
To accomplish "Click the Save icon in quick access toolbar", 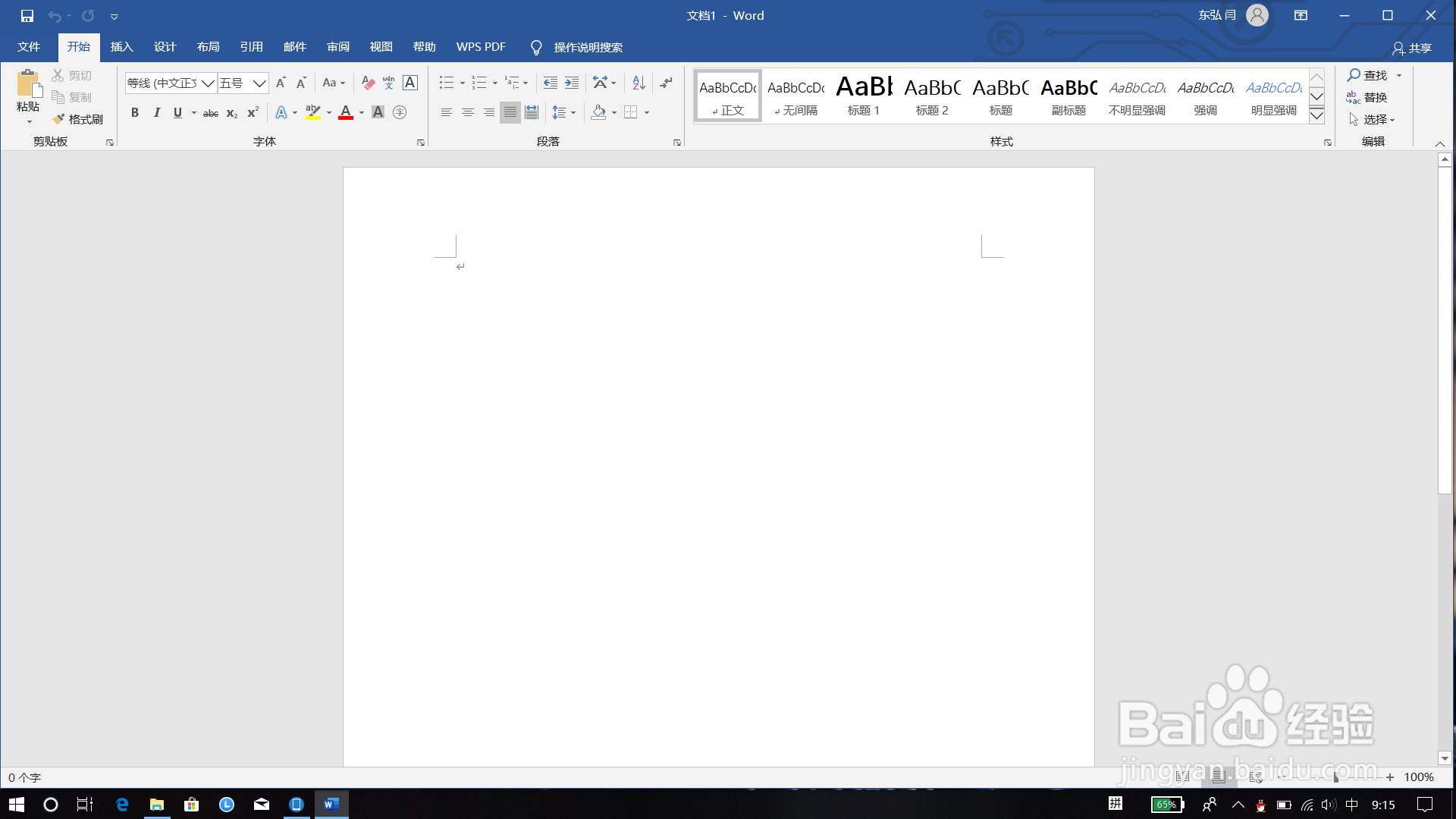I will tap(27, 16).
